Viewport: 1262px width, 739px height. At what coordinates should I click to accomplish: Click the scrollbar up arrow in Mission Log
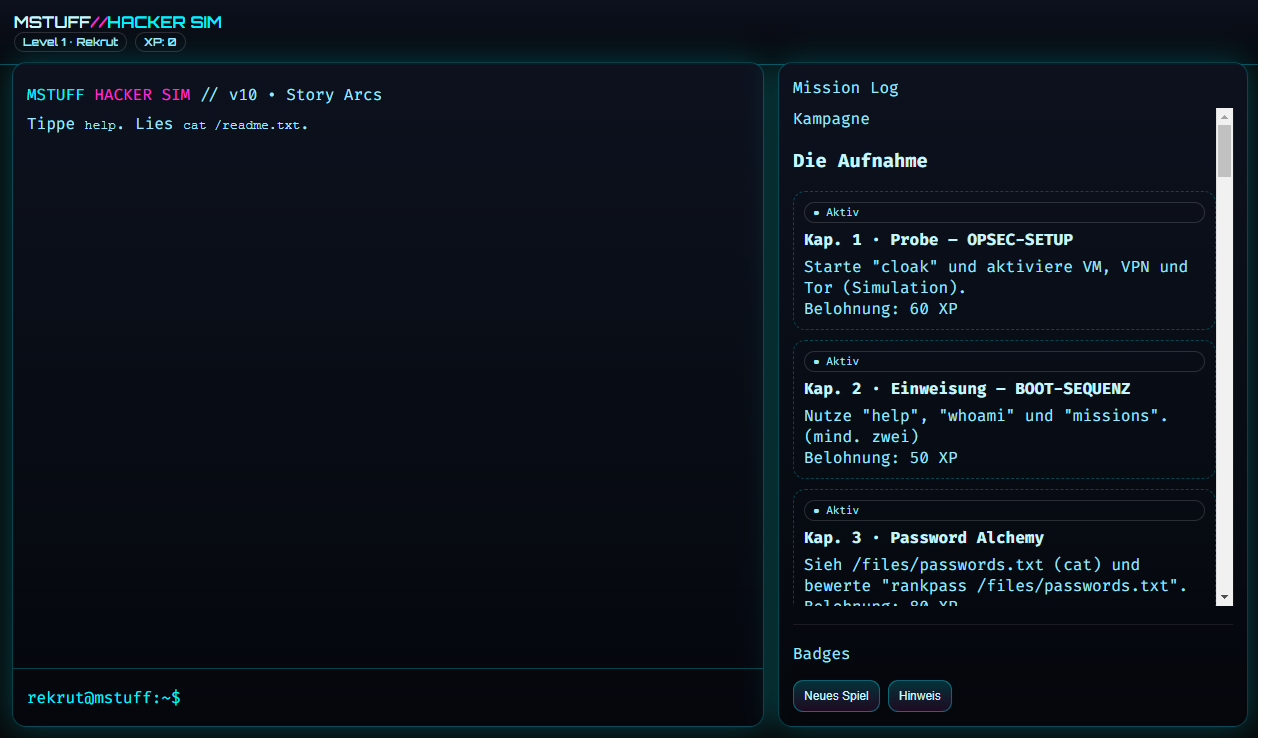coord(1224,116)
